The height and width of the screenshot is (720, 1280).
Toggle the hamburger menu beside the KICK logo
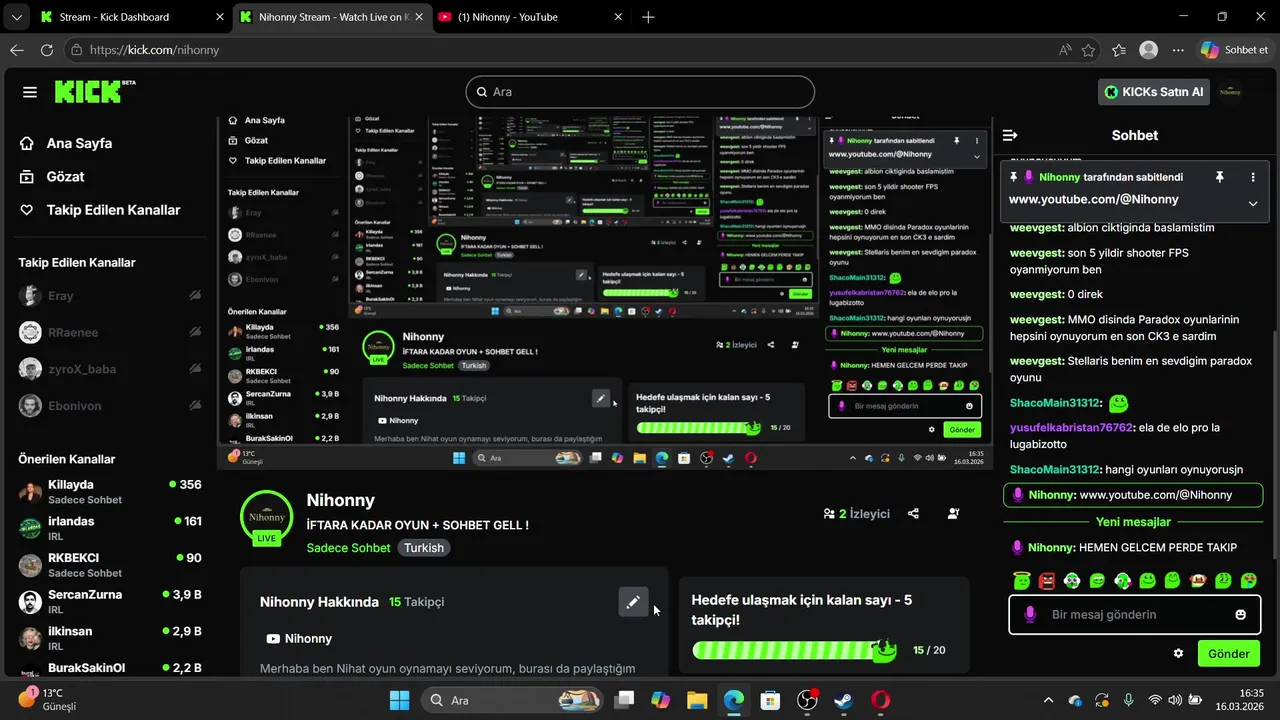(30, 92)
